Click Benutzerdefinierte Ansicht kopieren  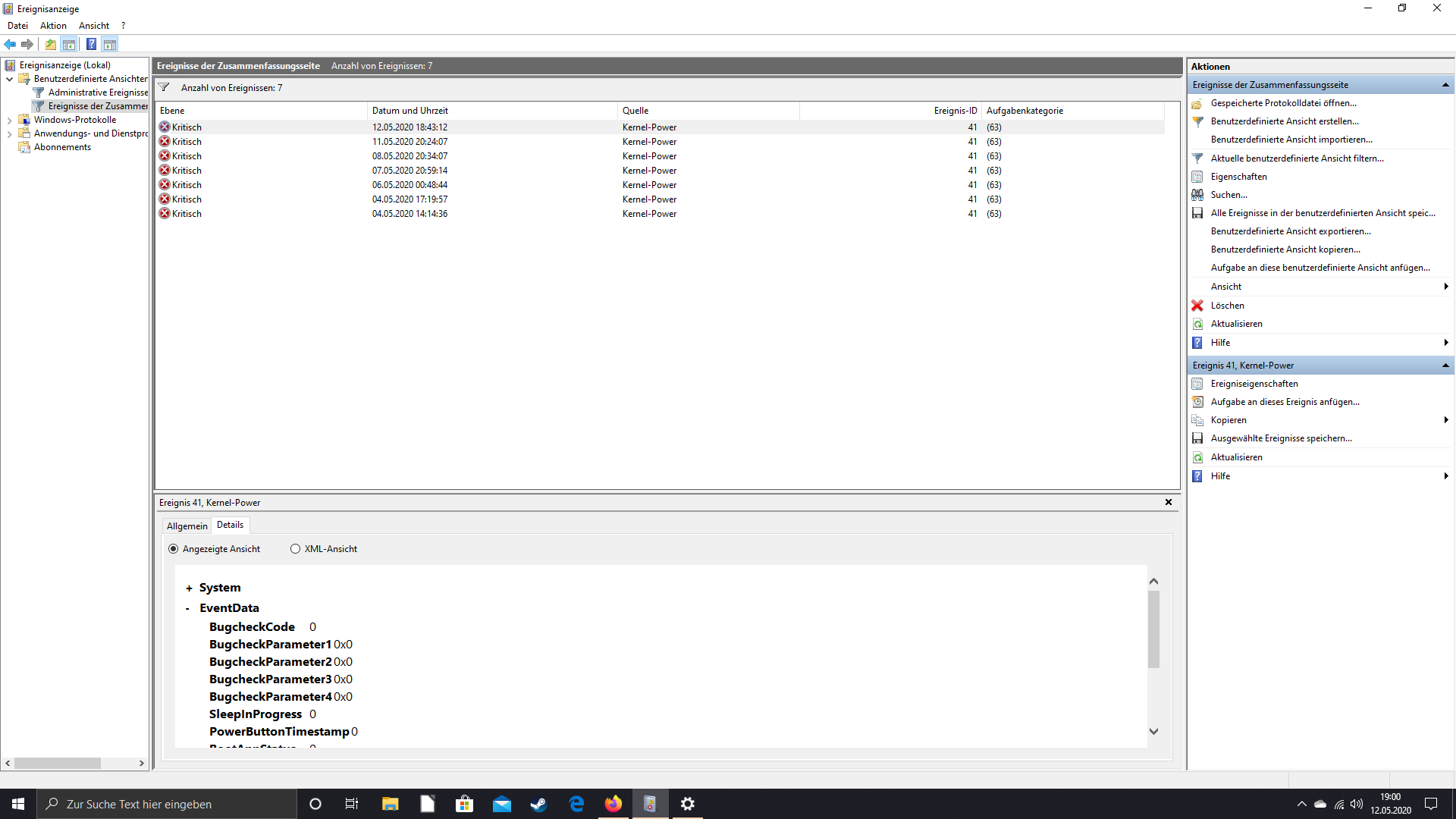(x=1285, y=249)
